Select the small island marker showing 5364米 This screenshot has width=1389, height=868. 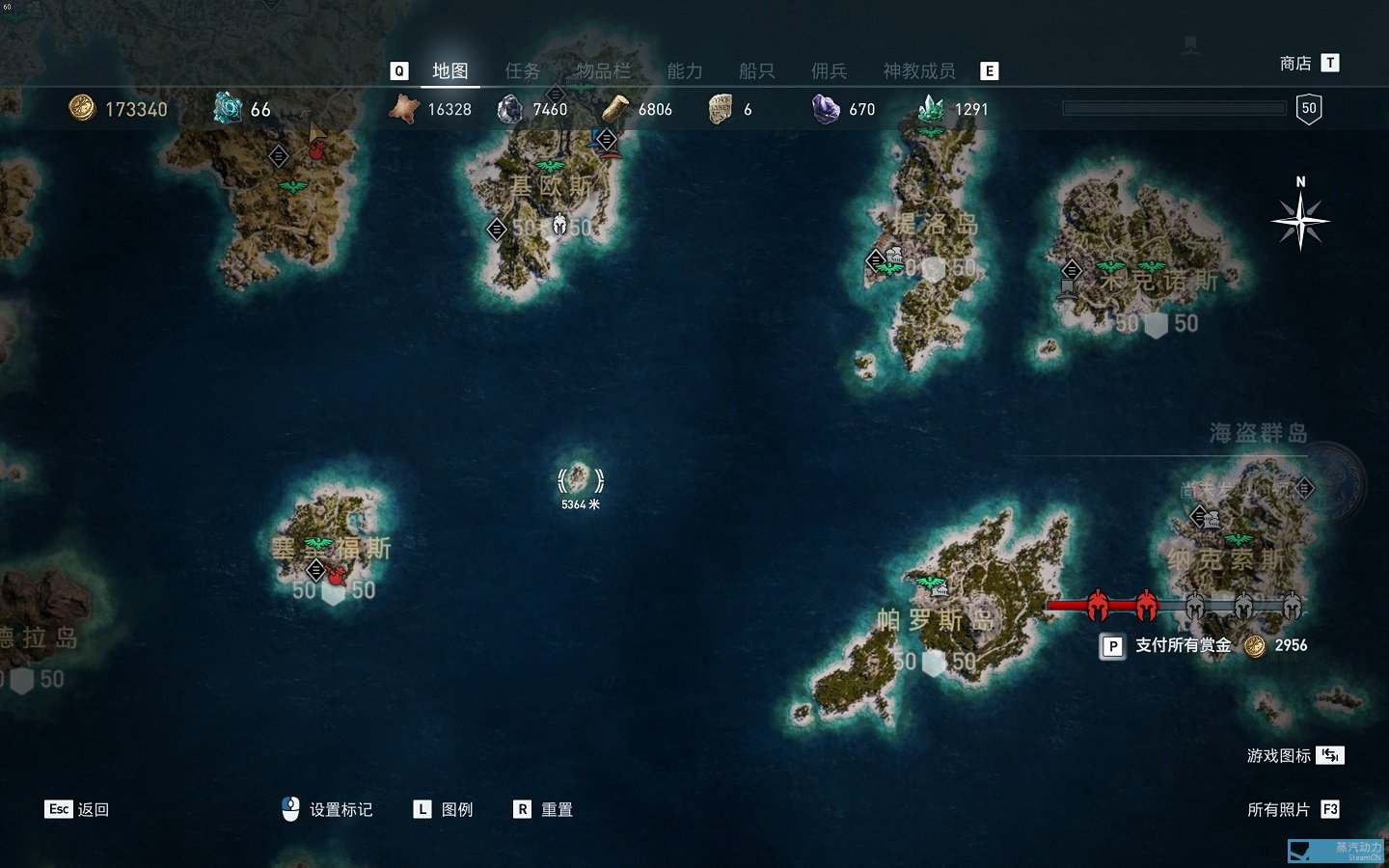click(x=580, y=479)
